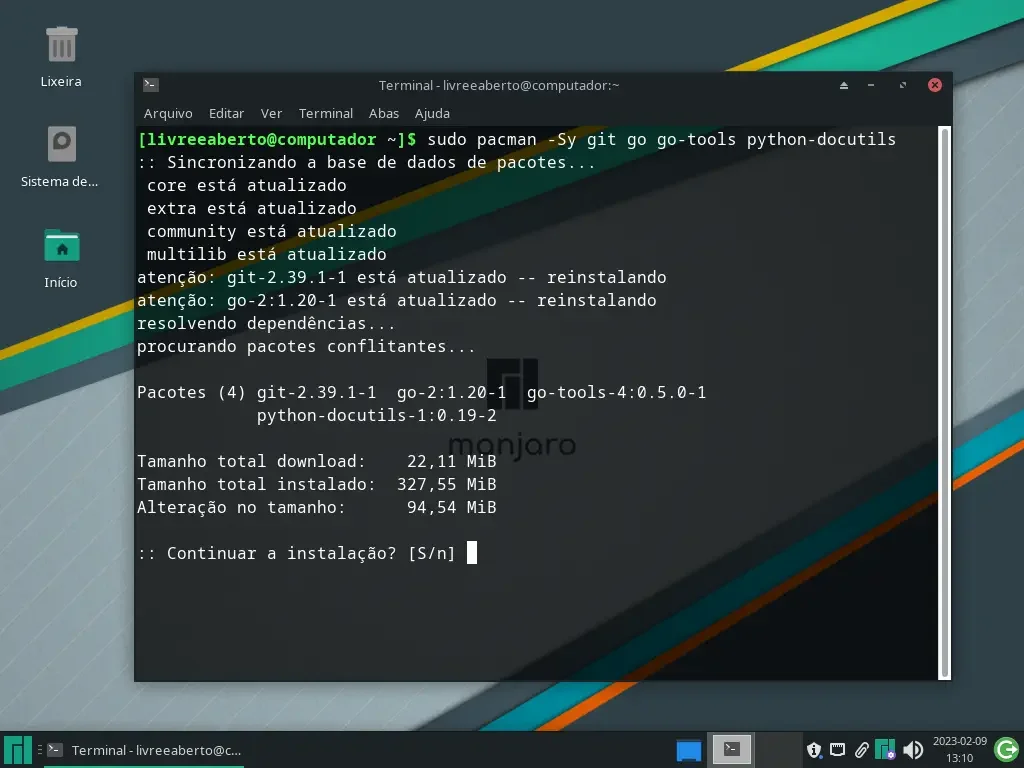Click the terminal window title text

(x=499, y=85)
